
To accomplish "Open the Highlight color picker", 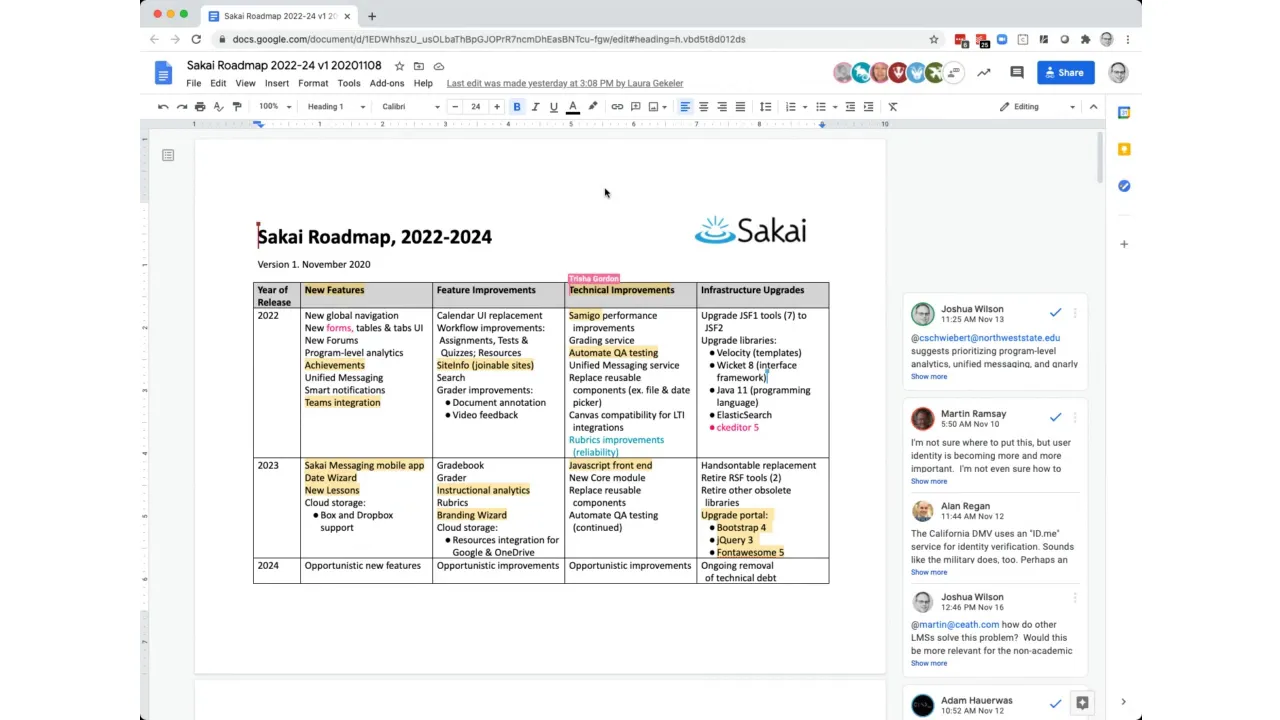I will click(592, 106).
